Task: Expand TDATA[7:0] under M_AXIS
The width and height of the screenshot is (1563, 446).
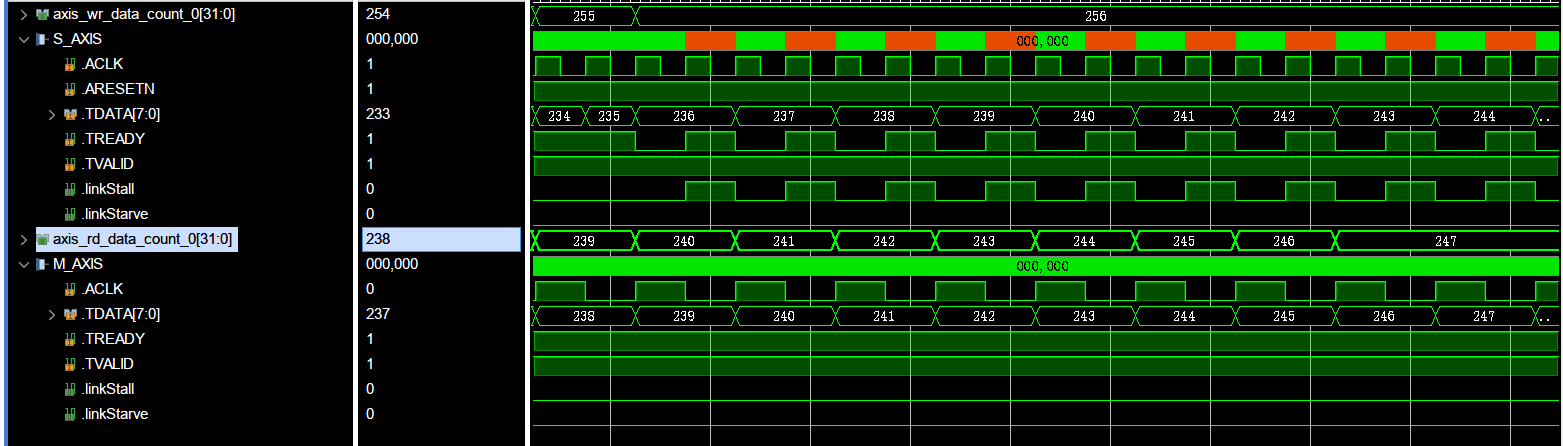Action: (52, 315)
